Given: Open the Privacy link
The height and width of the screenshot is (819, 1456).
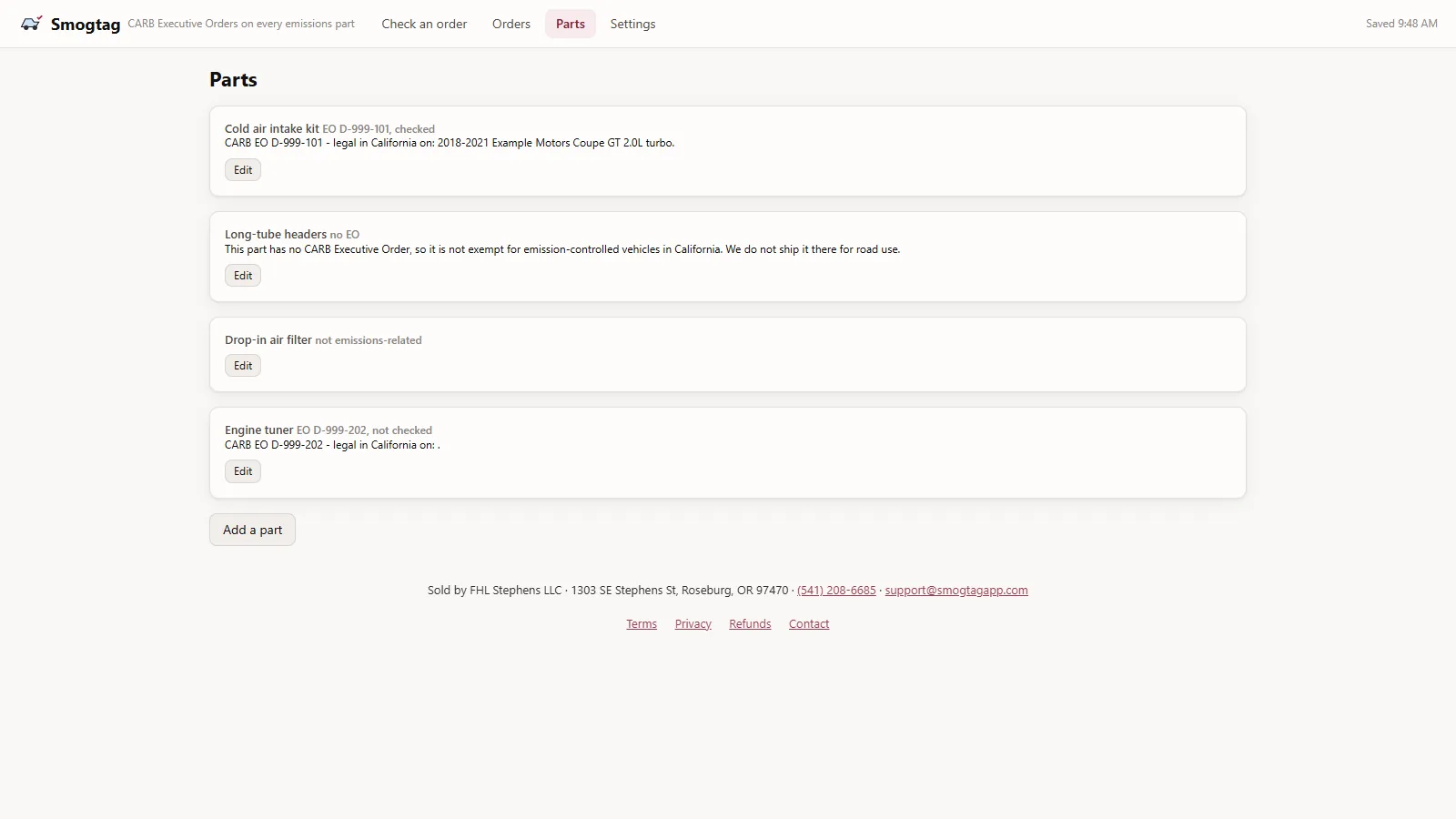Looking at the screenshot, I should [x=693, y=623].
